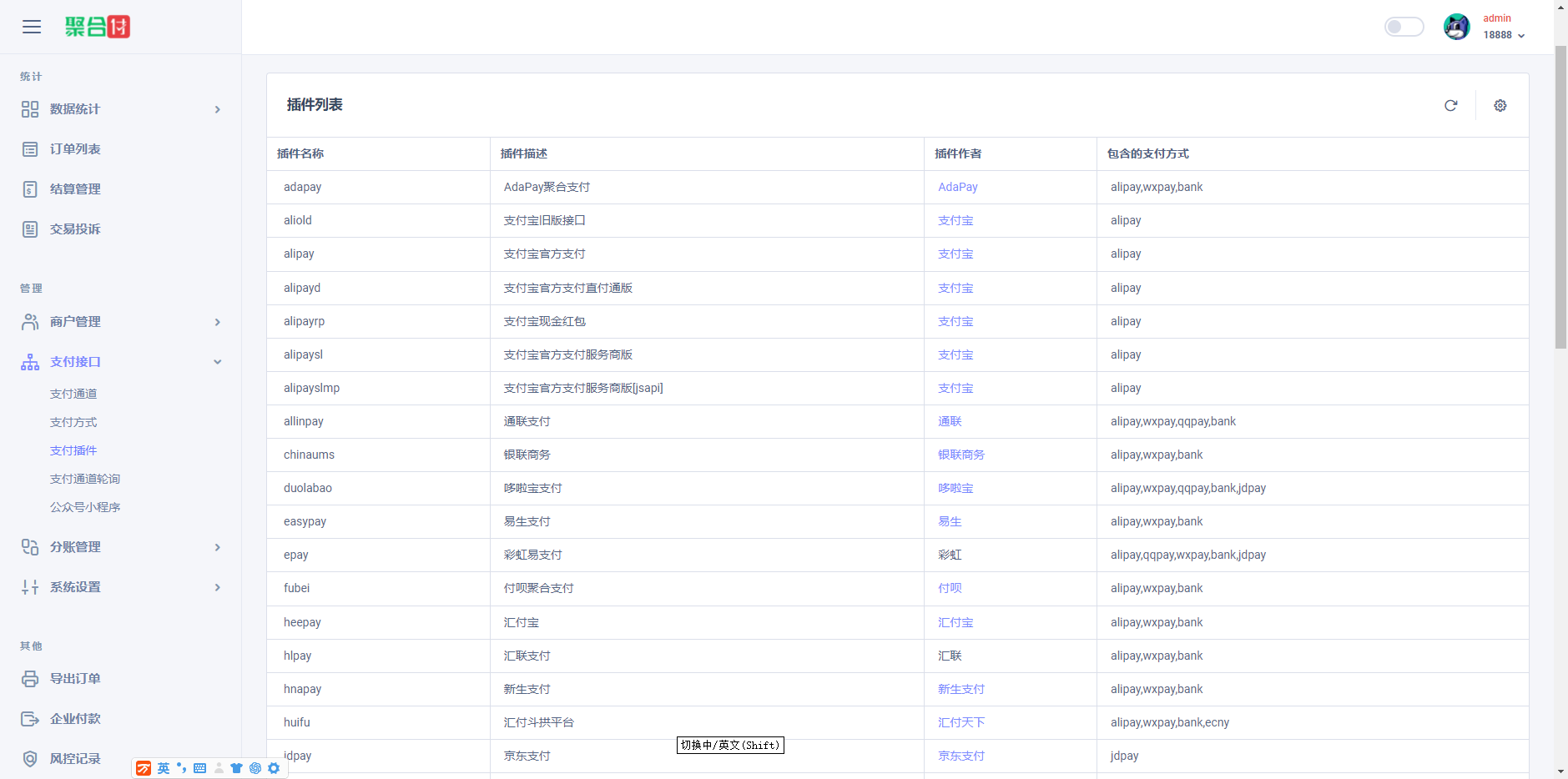1568x779 pixels.
Task: Click the admin avatar thumbnail
Action: (1457, 26)
